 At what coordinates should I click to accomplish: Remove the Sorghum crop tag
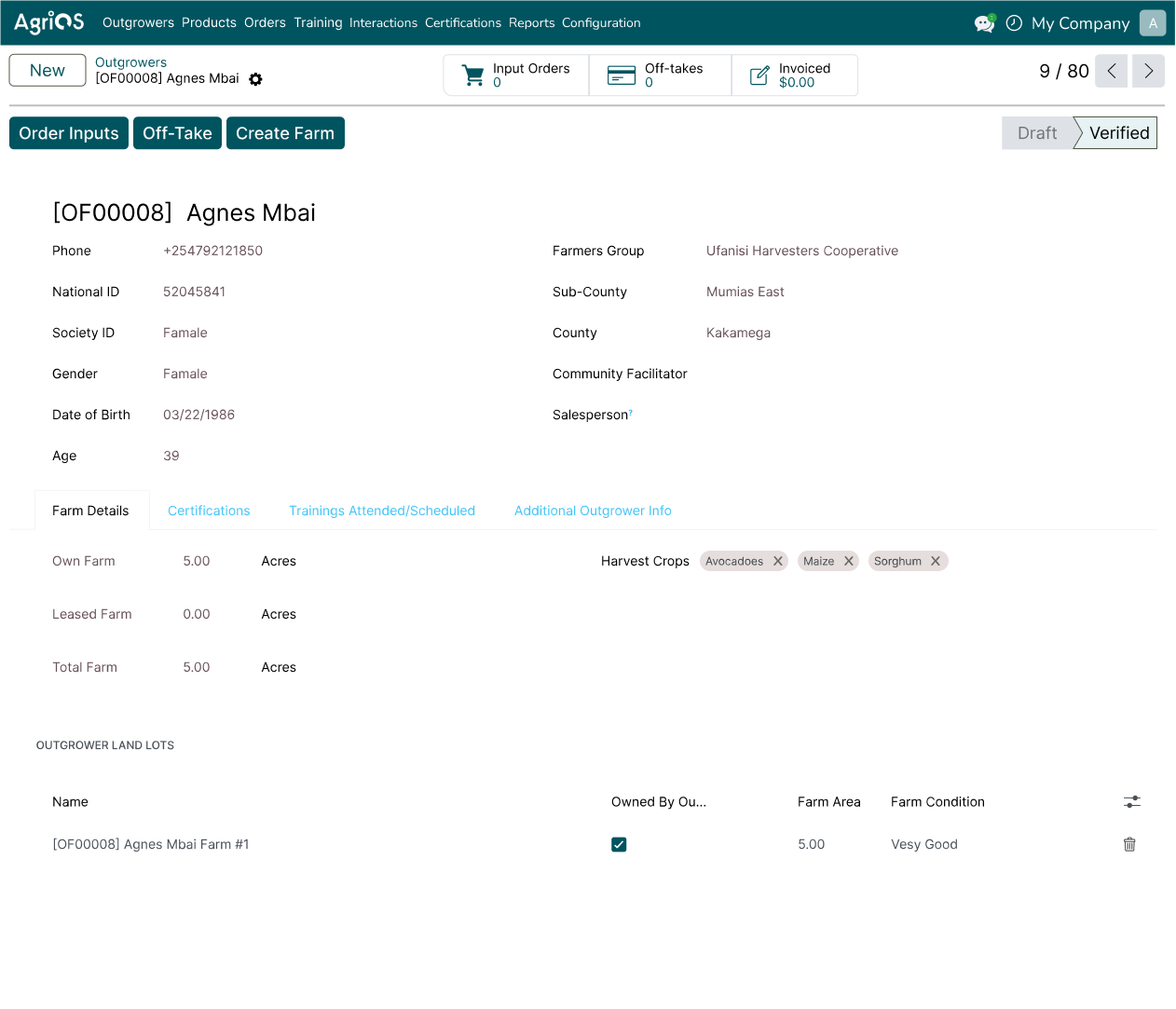pos(936,561)
